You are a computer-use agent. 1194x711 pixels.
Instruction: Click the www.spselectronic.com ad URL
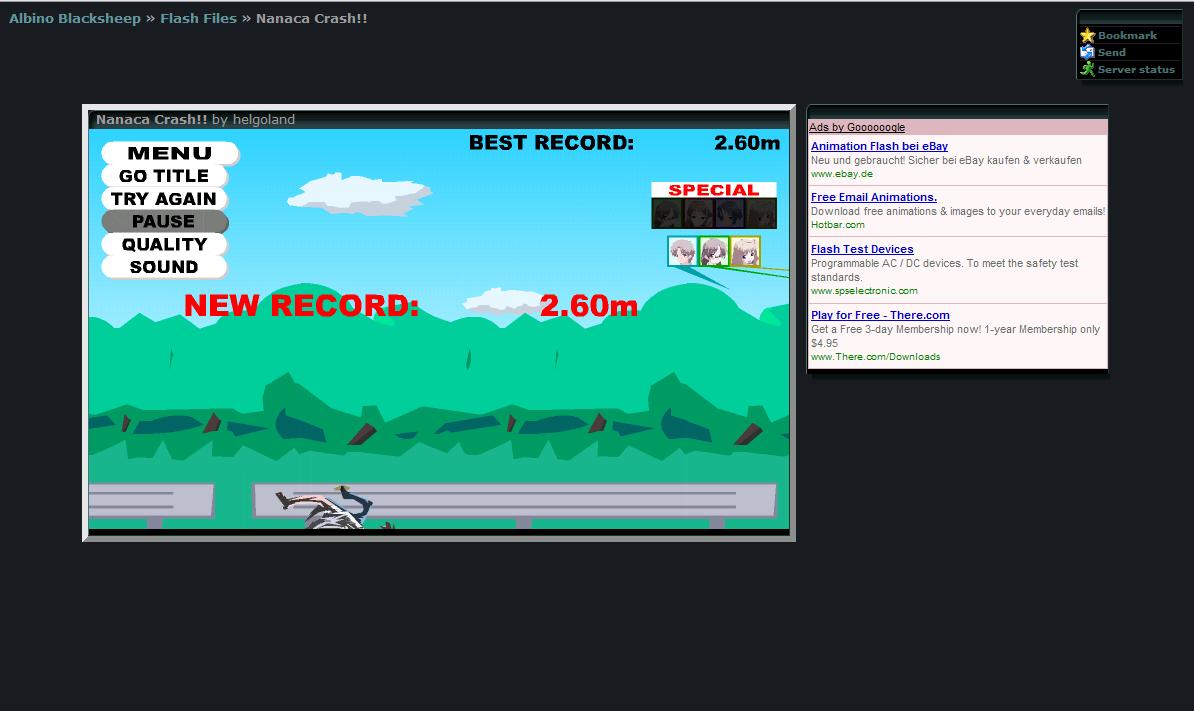pyautogui.click(x=864, y=291)
